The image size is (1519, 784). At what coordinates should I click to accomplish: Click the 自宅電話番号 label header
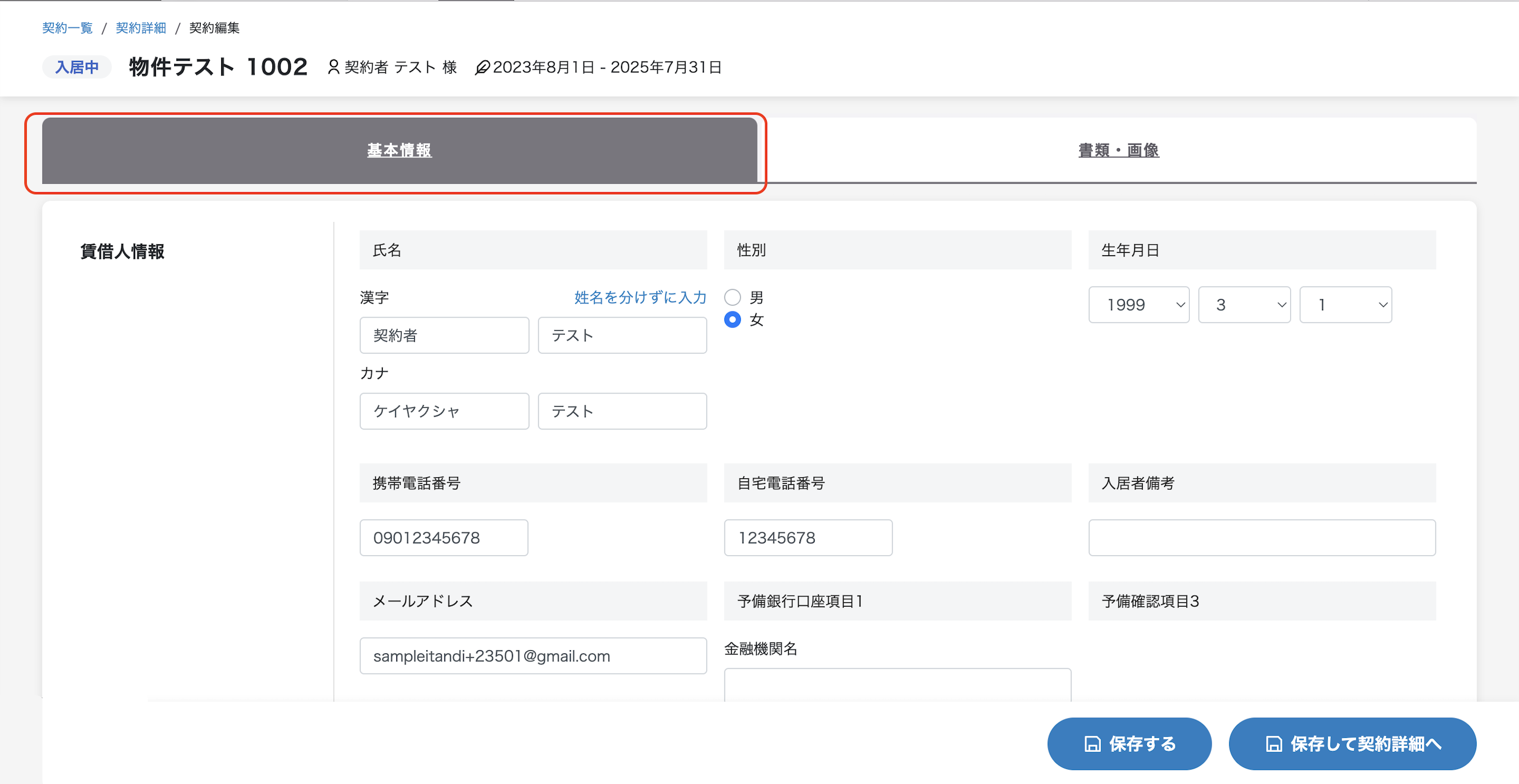(x=897, y=483)
